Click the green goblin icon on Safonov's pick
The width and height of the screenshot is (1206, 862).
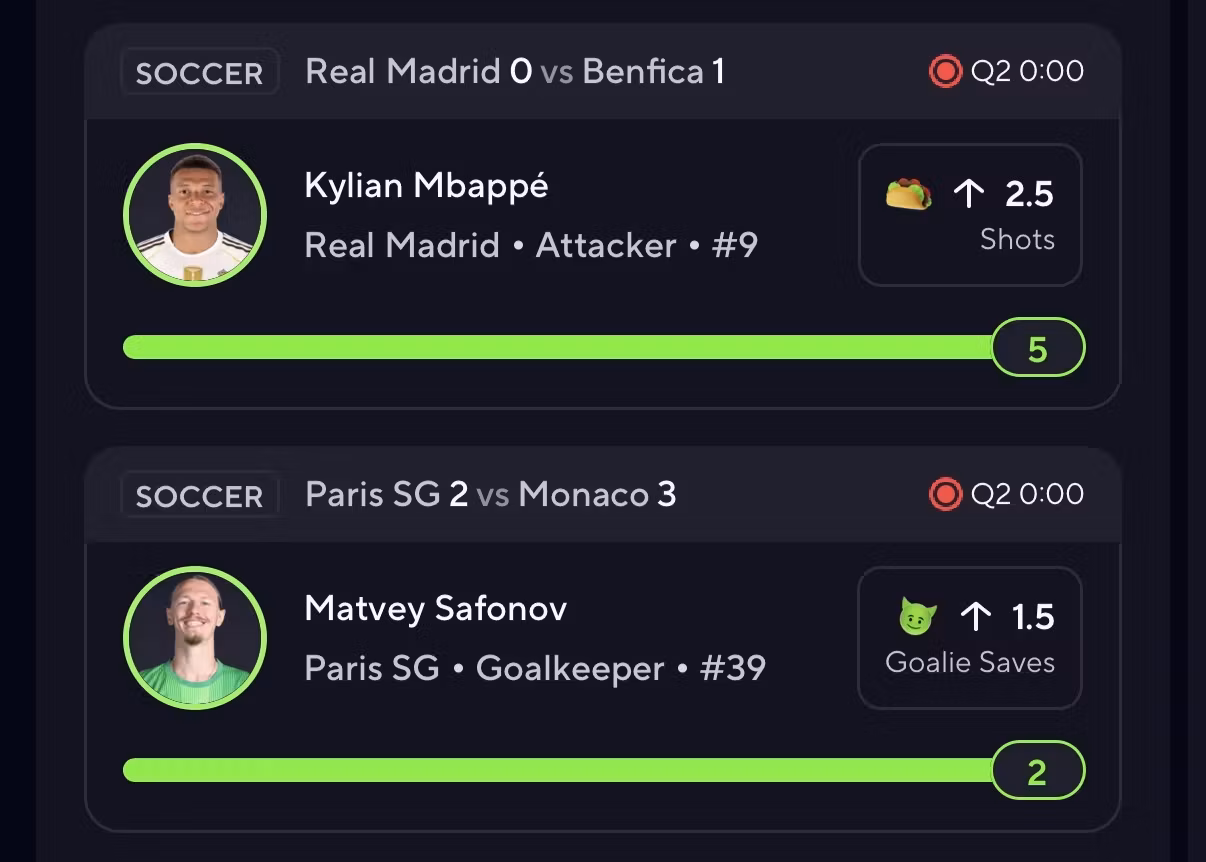click(x=916, y=617)
